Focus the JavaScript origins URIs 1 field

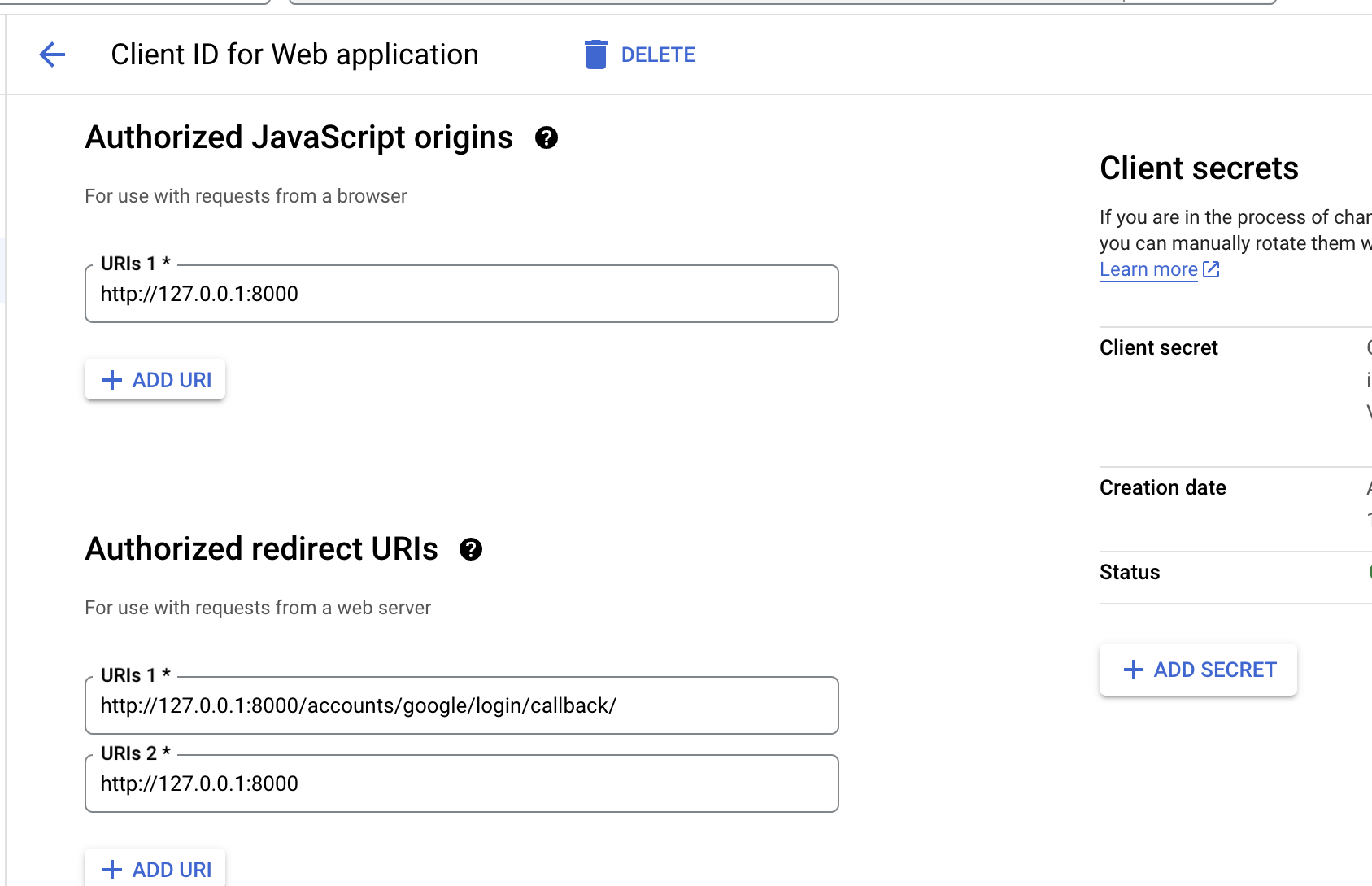[461, 294]
